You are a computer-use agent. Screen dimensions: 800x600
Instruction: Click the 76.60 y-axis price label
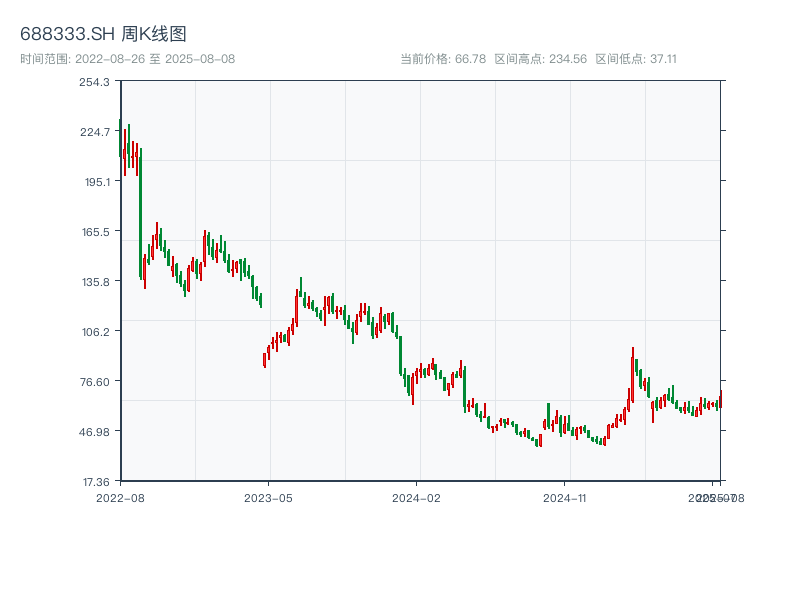95,382
